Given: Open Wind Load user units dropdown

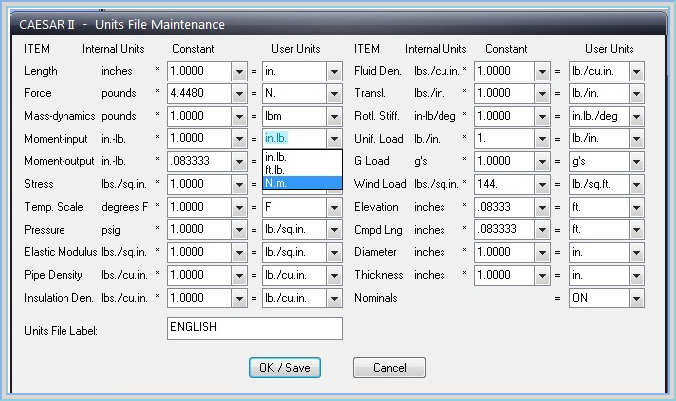Looking at the screenshot, I should [x=637, y=185].
